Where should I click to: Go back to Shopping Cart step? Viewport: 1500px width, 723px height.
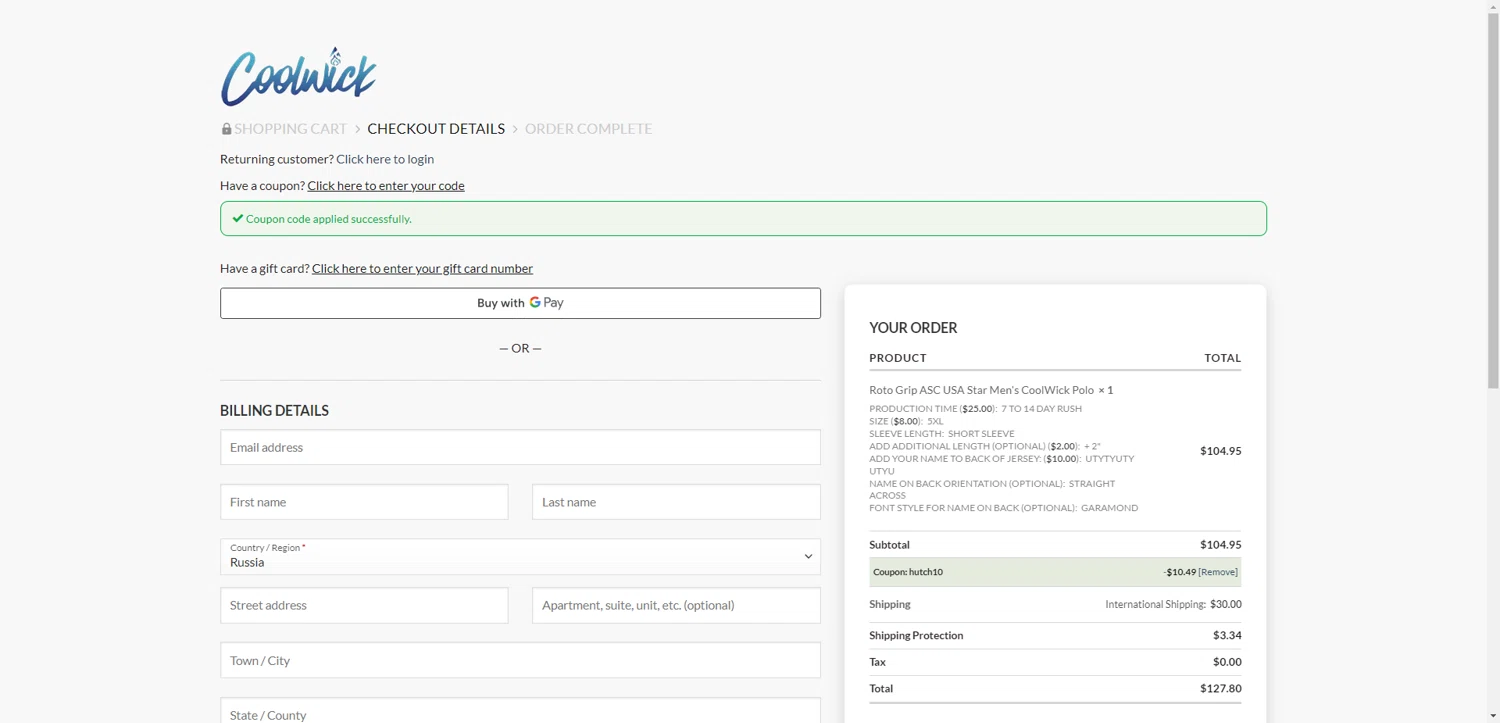[x=290, y=129]
